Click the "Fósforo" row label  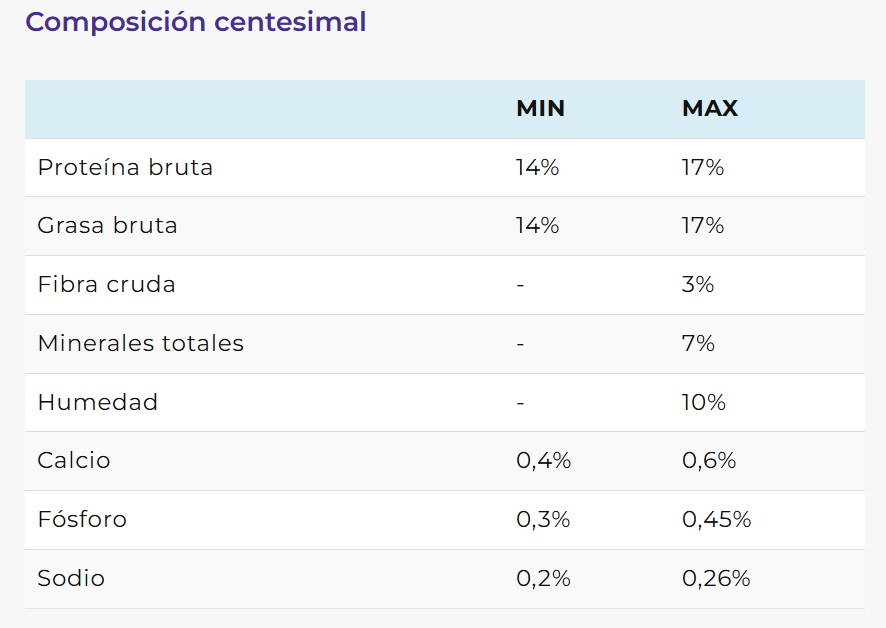coord(82,520)
